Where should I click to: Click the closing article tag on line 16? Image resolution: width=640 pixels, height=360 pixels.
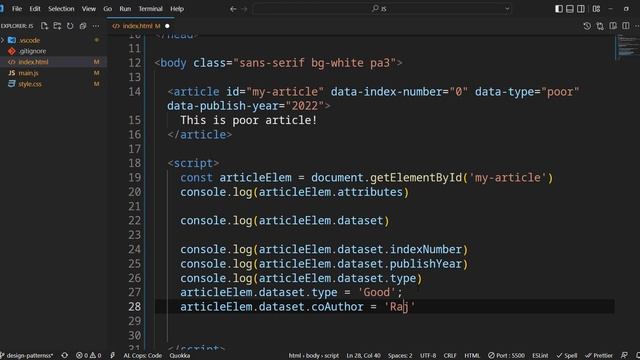tap(200, 135)
